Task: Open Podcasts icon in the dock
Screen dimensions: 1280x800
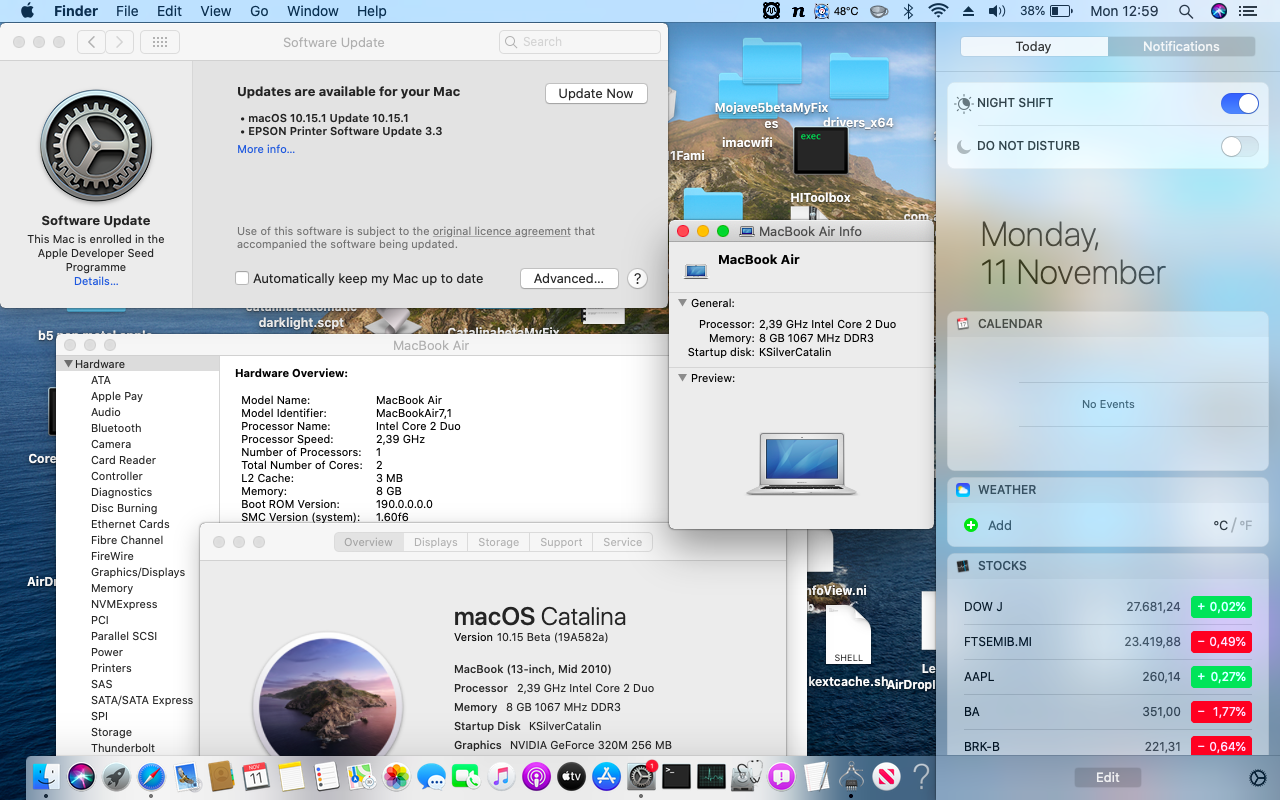Action: [536, 775]
